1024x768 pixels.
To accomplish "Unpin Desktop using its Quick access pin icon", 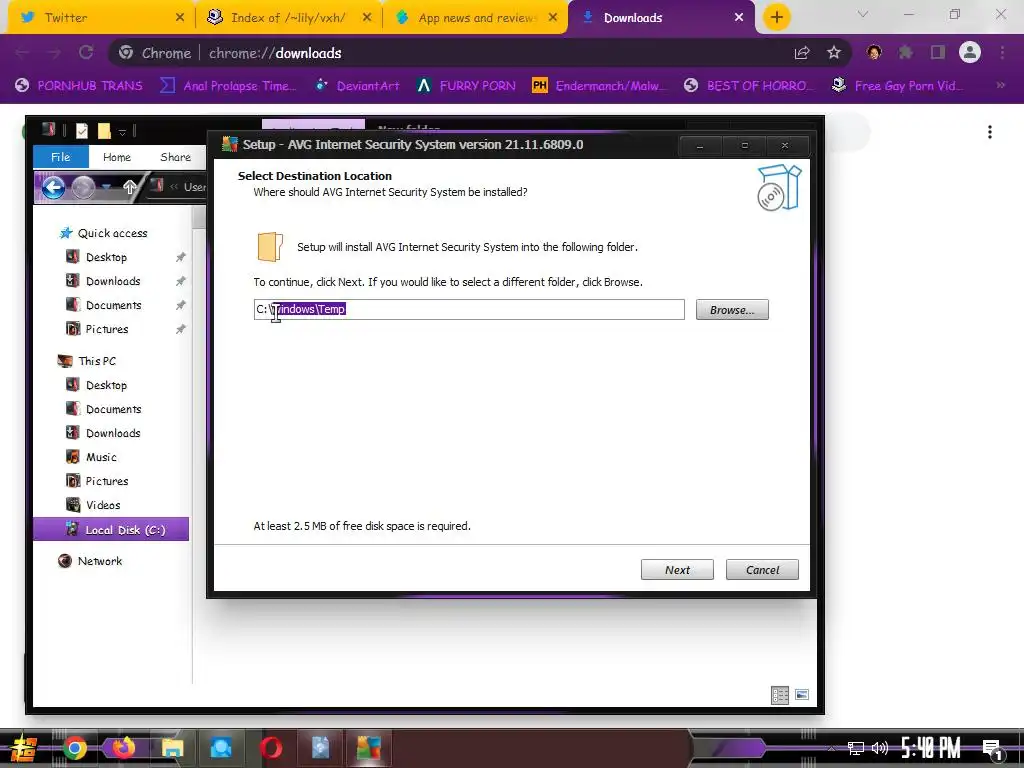I will click(181, 257).
